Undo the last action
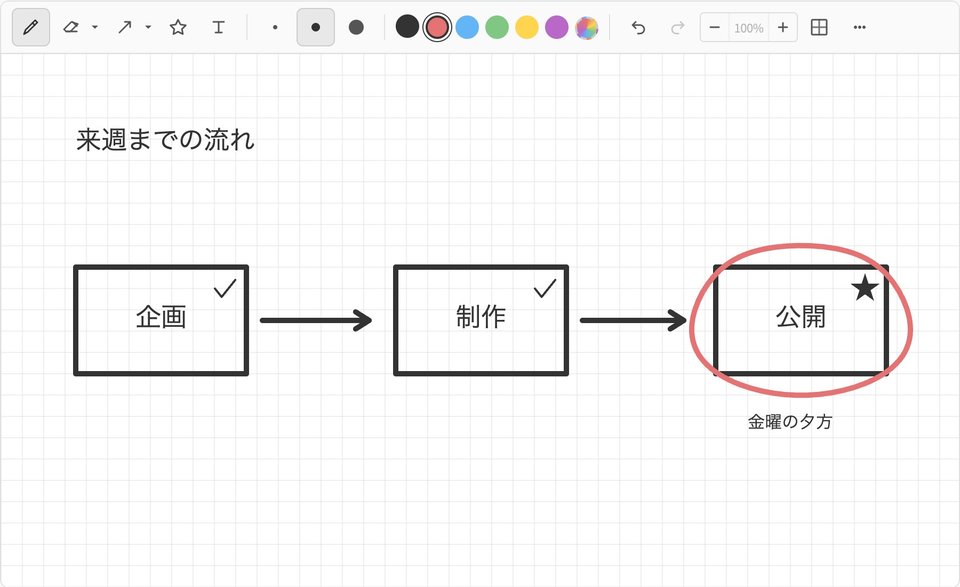 pyautogui.click(x=638, y=28)
